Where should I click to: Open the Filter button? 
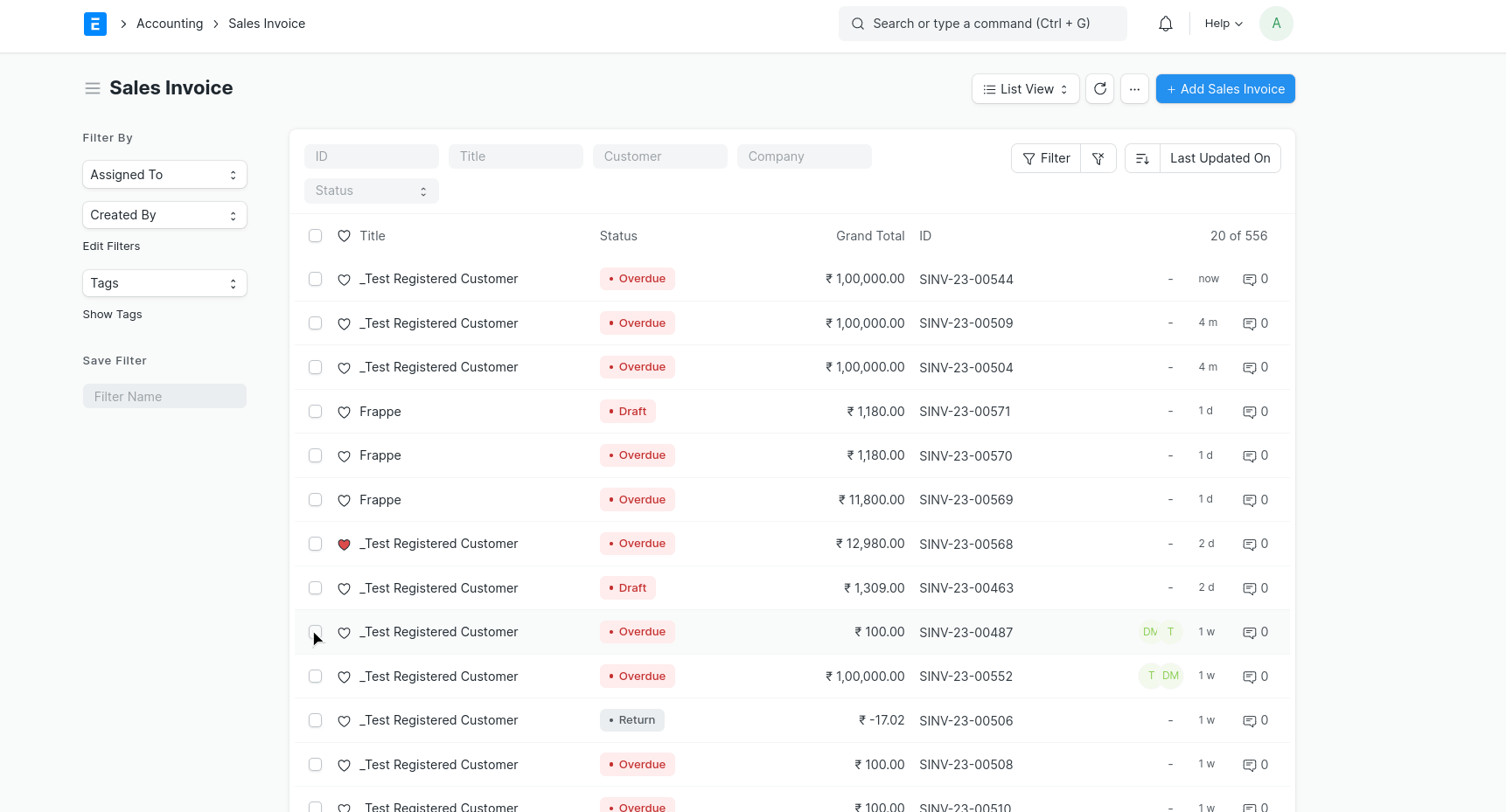coord(1047,158)
